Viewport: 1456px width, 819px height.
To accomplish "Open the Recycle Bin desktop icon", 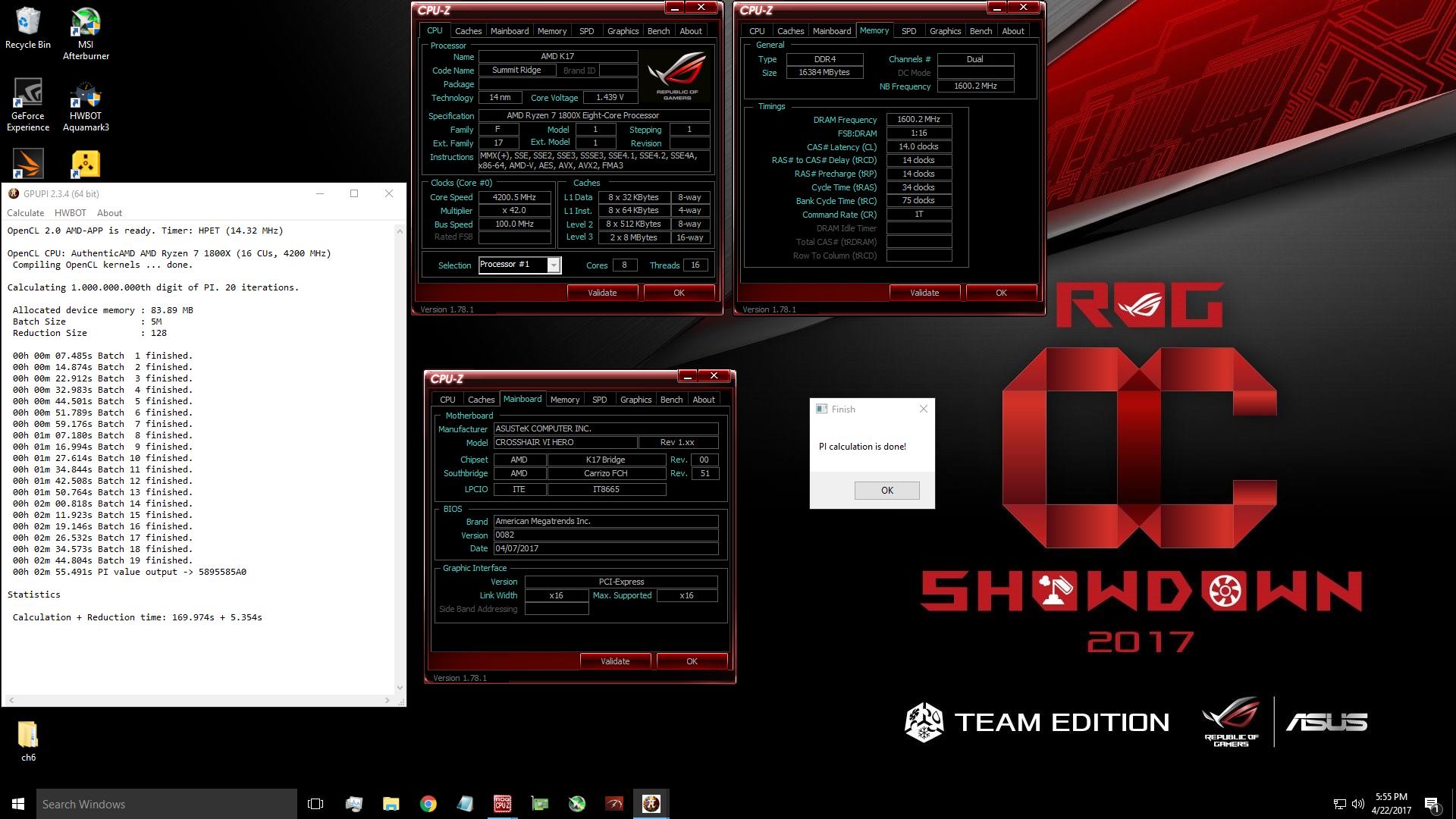I will [27, 29].
